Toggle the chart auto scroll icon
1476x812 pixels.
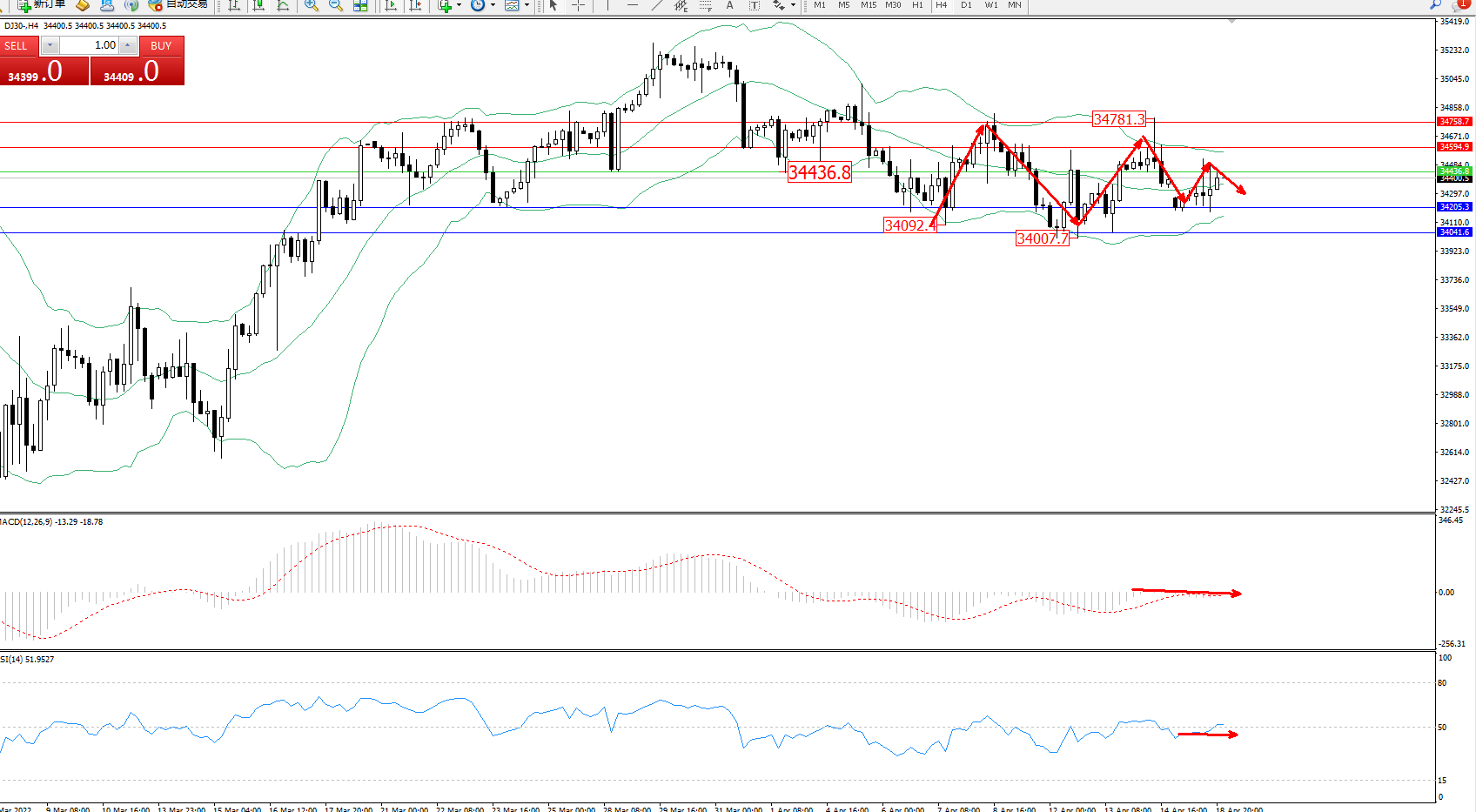point(391,5)
